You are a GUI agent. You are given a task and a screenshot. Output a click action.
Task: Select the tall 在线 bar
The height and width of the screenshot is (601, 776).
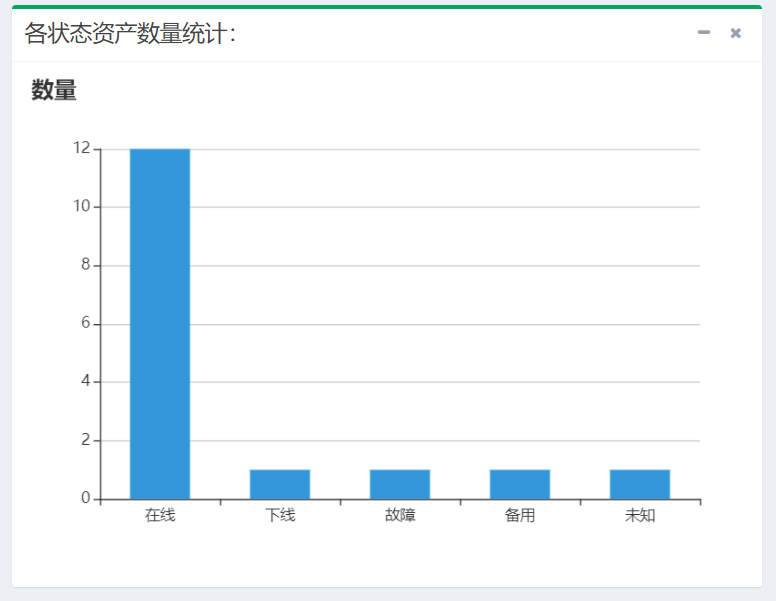[160, 323]
